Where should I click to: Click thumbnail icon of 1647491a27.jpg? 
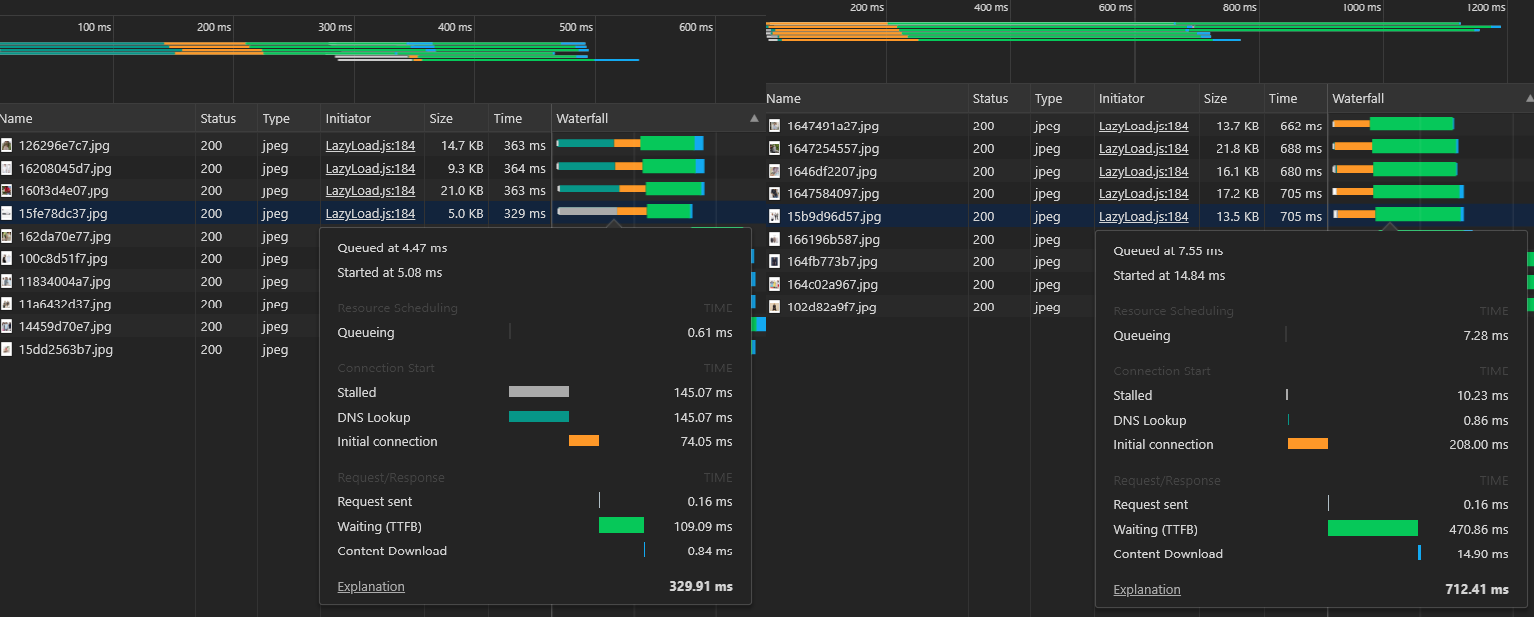(774, 125)
